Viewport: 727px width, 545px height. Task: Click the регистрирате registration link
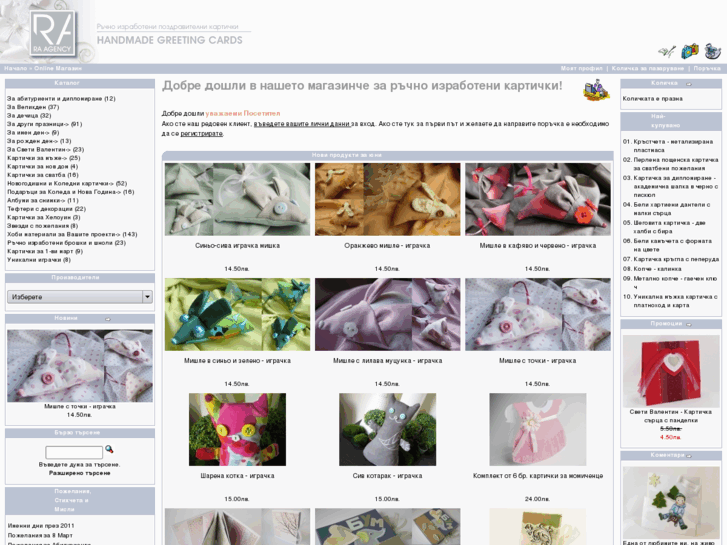pyautogui.click(x=202, y=133)
